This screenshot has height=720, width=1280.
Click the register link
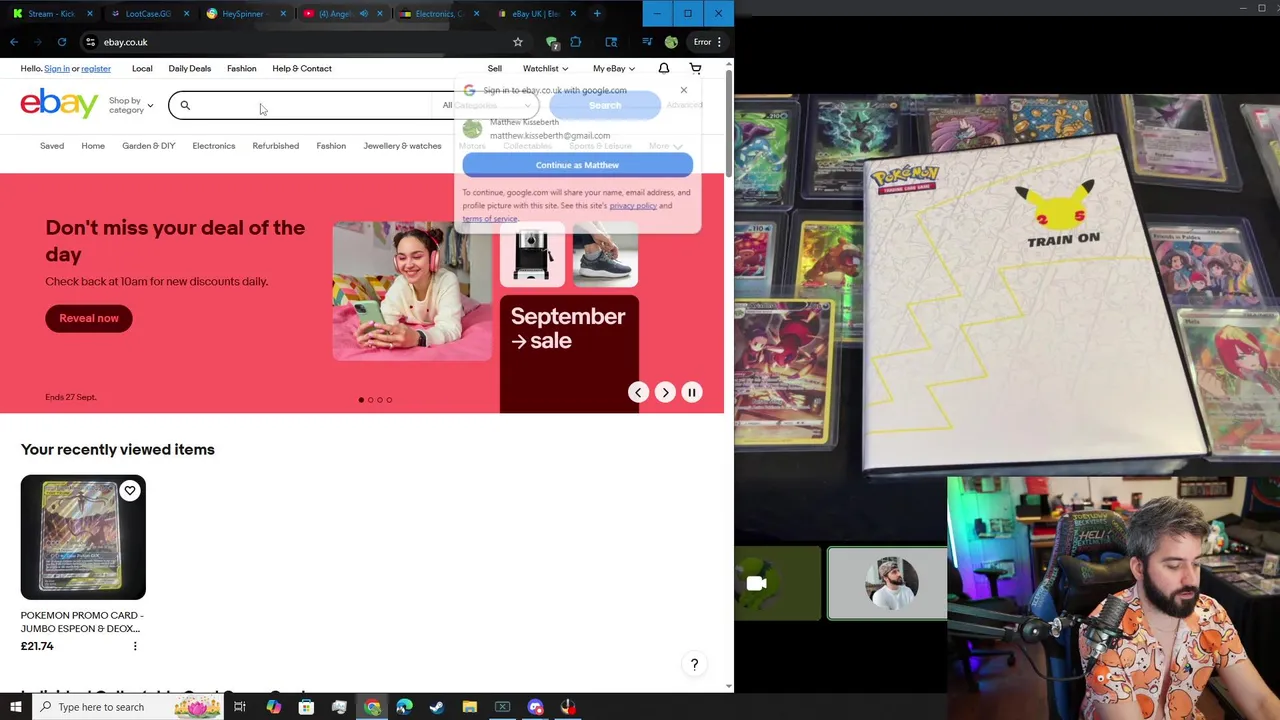pos(96,68)
